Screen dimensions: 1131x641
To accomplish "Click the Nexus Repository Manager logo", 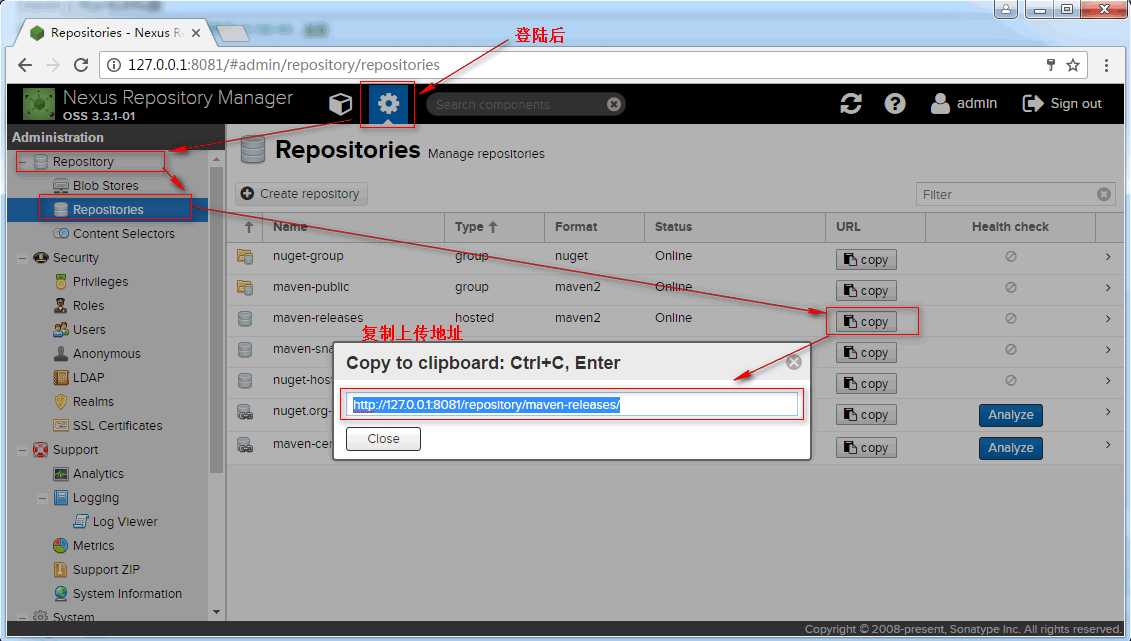I will [39, 105].
